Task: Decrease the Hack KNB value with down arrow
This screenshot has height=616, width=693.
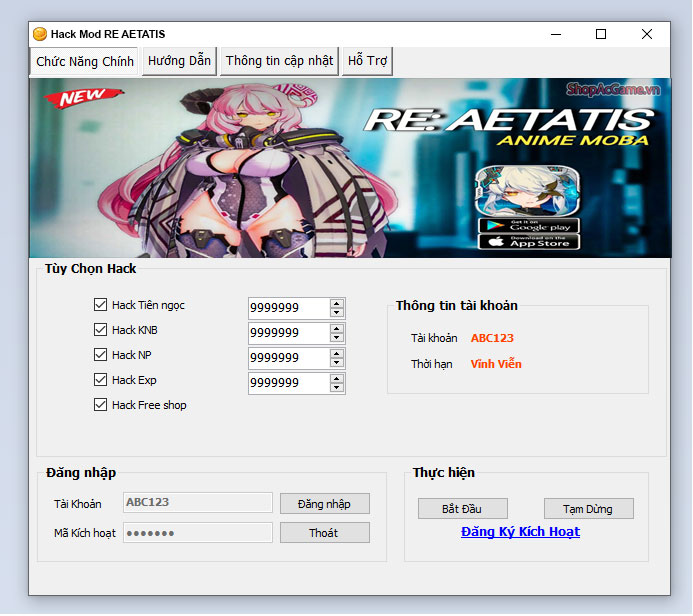Action: (337, 338)
